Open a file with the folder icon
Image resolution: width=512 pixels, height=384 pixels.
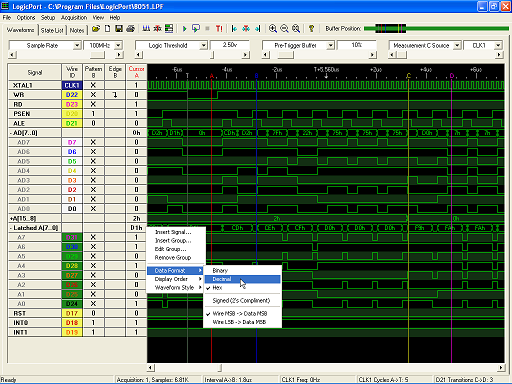tap(96, 29)
